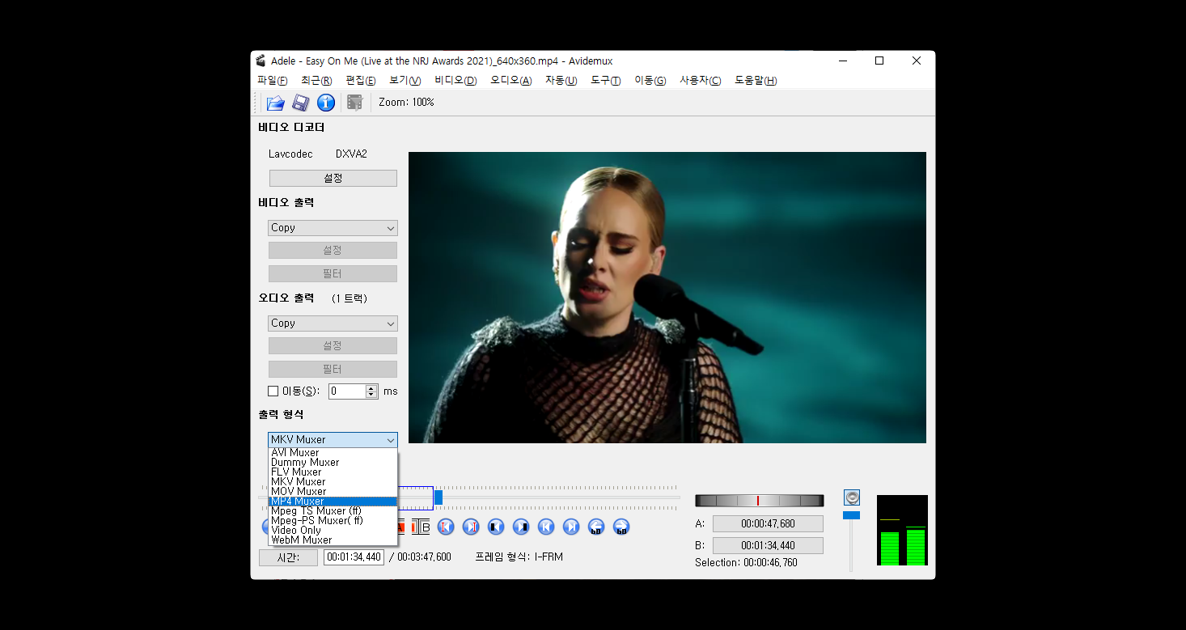Save video using the floppy disk icon
This screenshot has height=630, width=1186.
pyautogui.click(x=301, y=103)
